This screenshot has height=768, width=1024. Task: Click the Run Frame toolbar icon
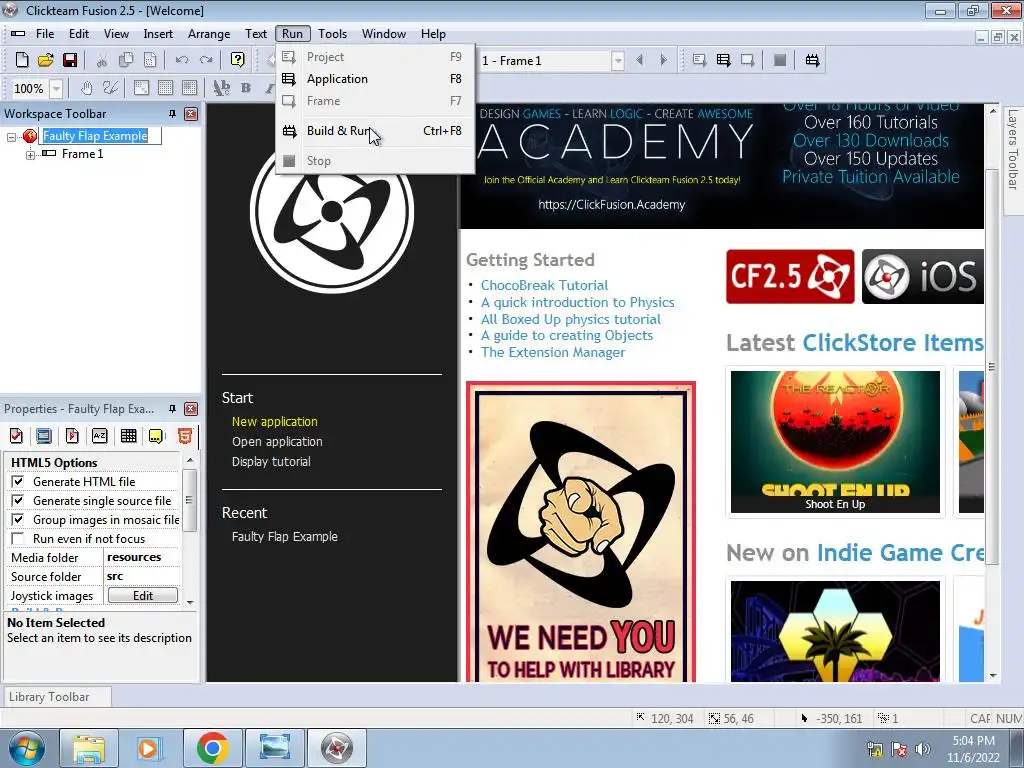click(747, 60)
